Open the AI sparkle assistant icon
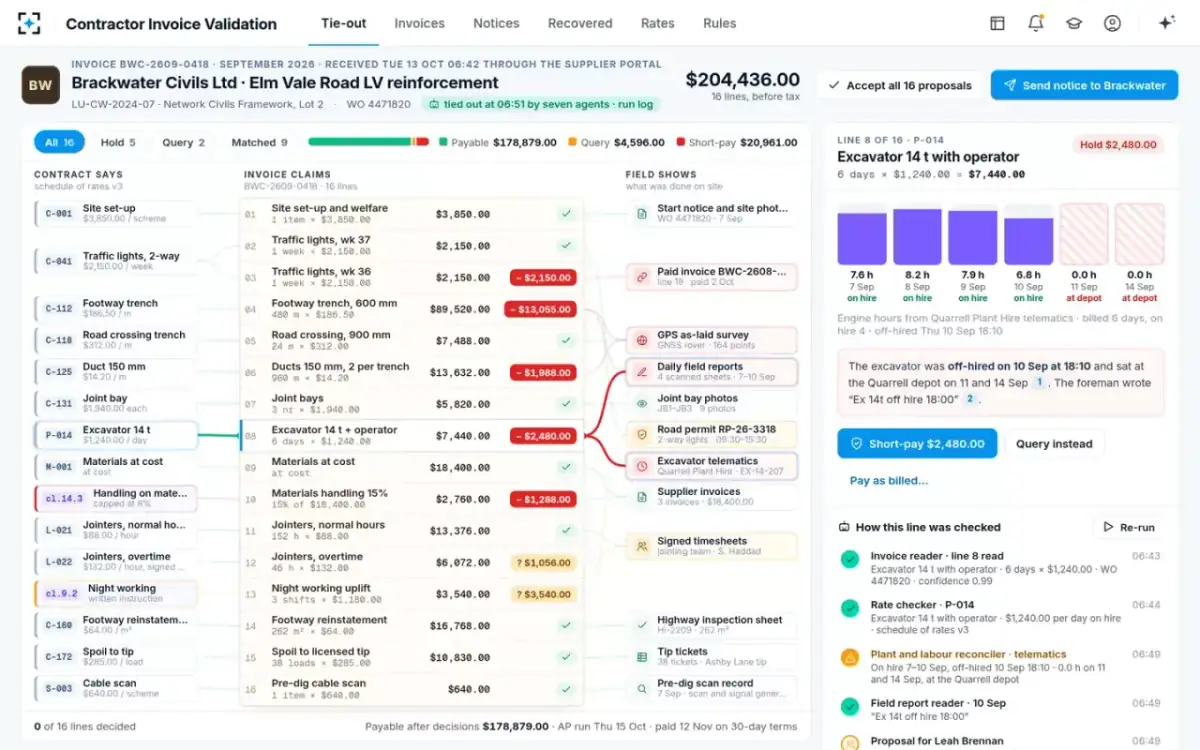 point(1166,23)
